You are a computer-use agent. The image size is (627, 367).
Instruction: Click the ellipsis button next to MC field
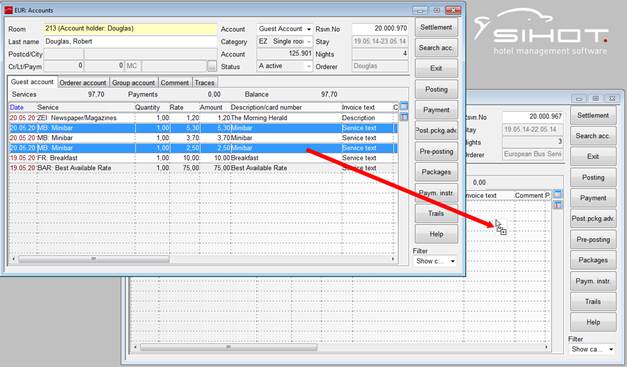point(212,66)
